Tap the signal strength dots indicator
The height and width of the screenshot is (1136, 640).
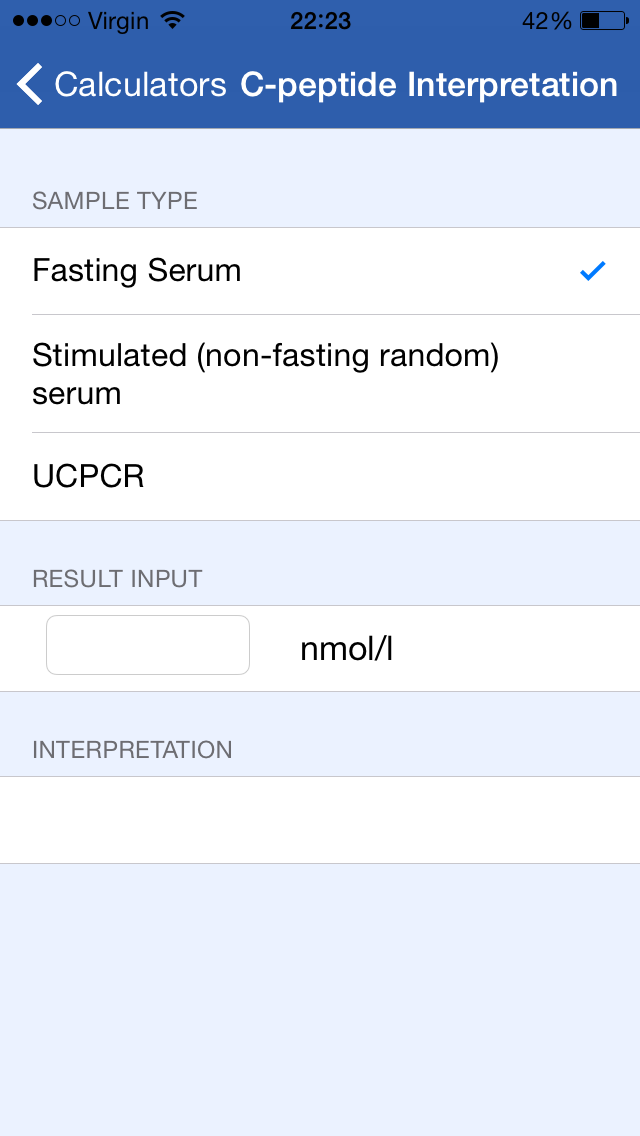point(45,21)
